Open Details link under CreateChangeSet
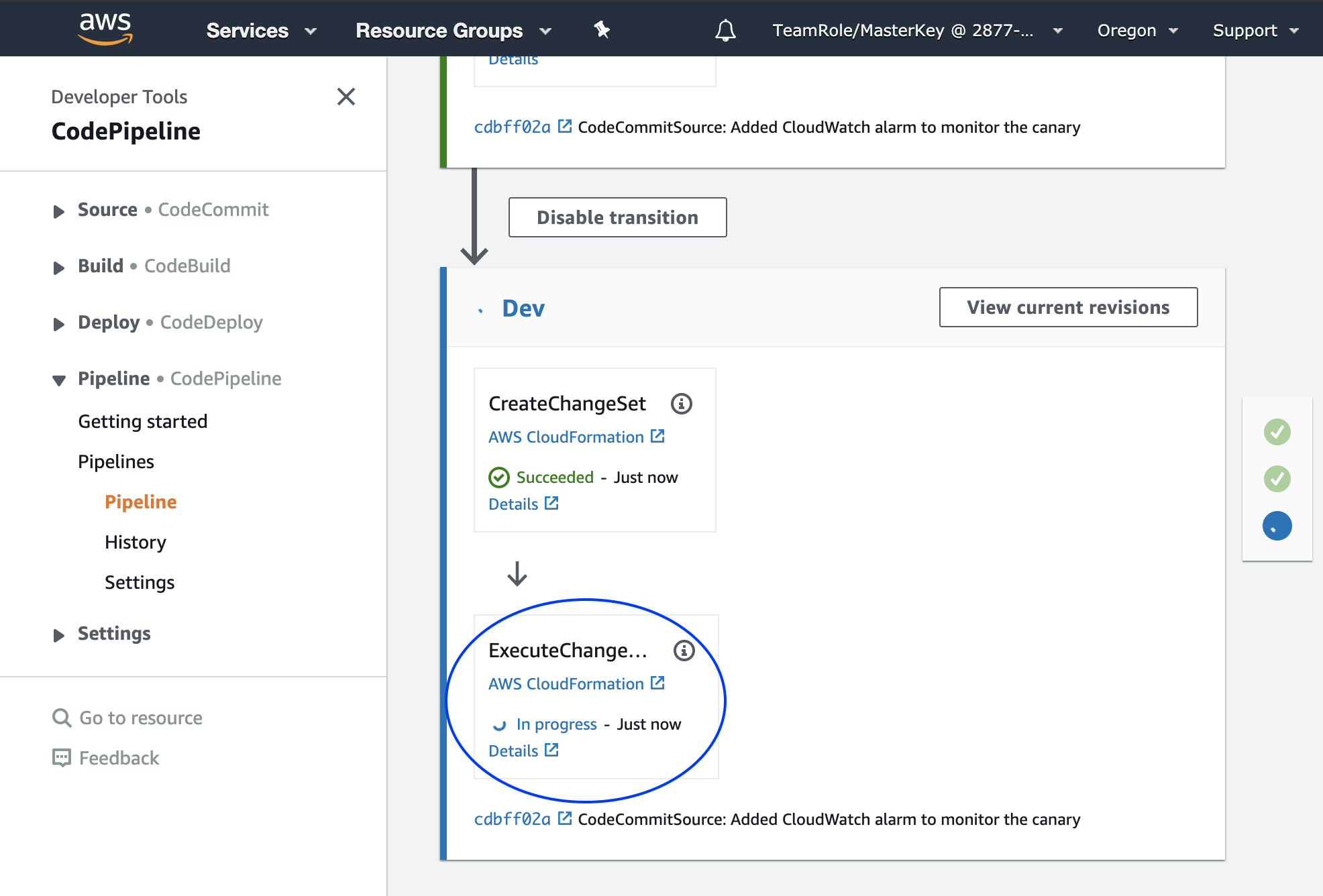This screenshot has width=1323, height=896. pos(513,504)
